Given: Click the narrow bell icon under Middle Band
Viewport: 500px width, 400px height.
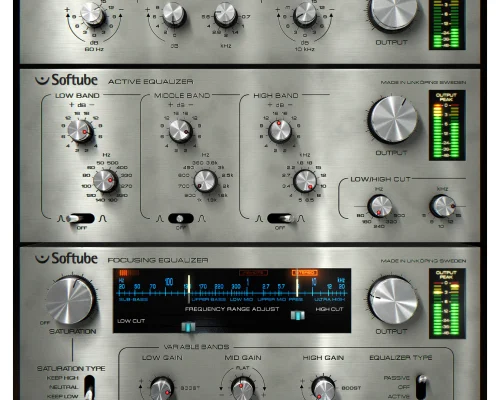Looking at the screenshot, I should [160, 219].
